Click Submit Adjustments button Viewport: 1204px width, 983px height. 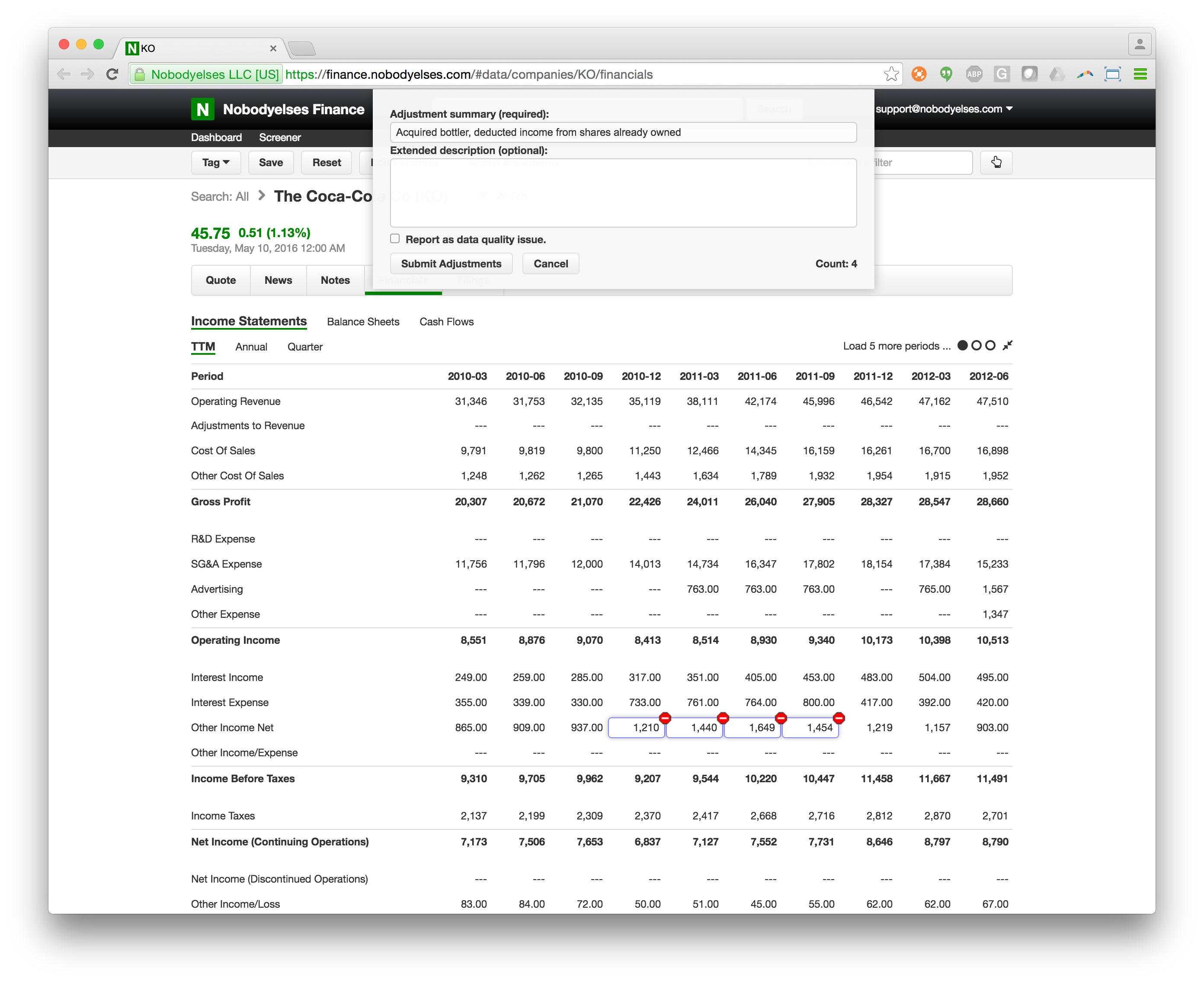[x=451, y=264]
